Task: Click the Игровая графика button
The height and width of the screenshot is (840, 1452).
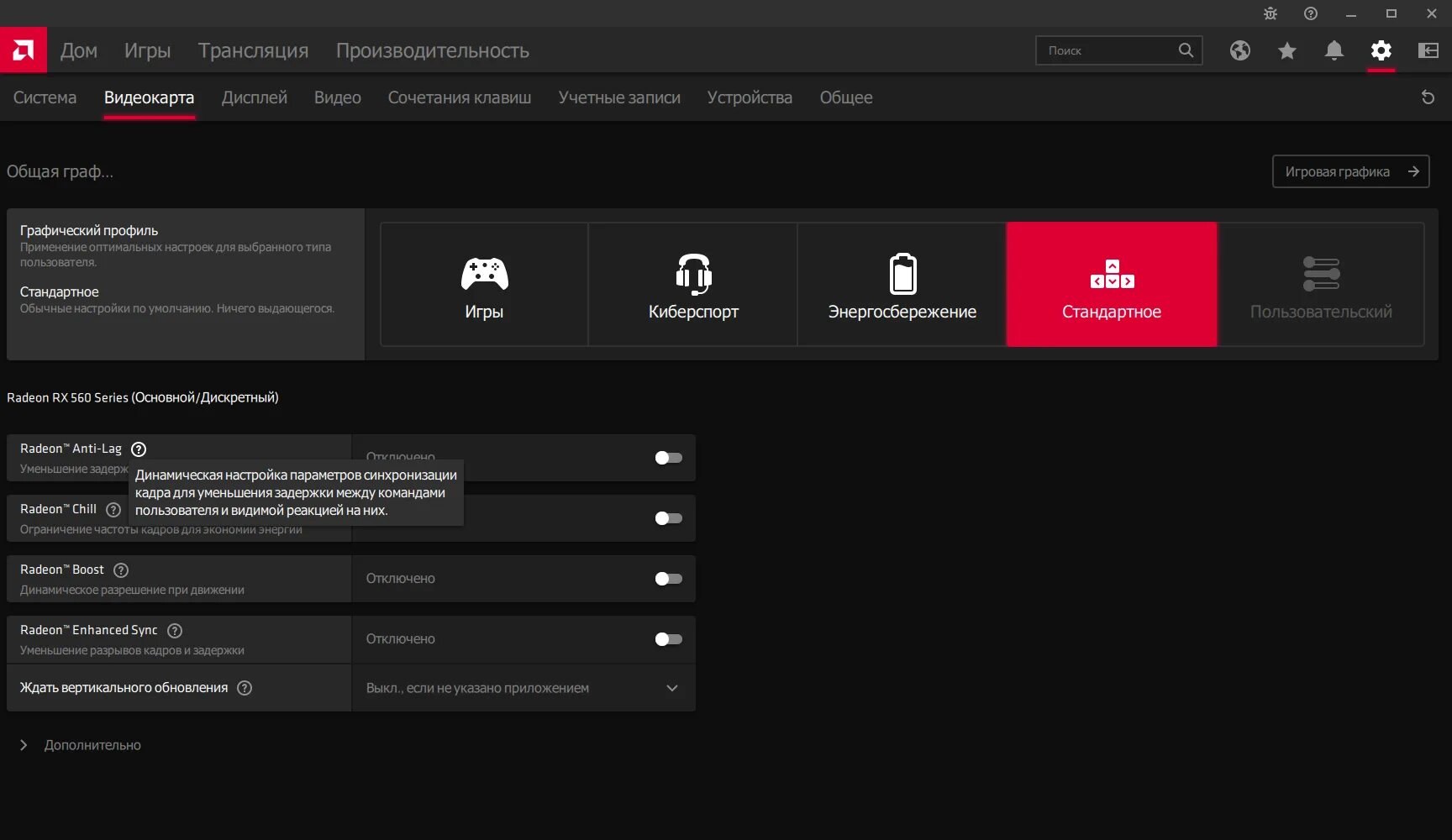Action: click(x=1350, y=171)
